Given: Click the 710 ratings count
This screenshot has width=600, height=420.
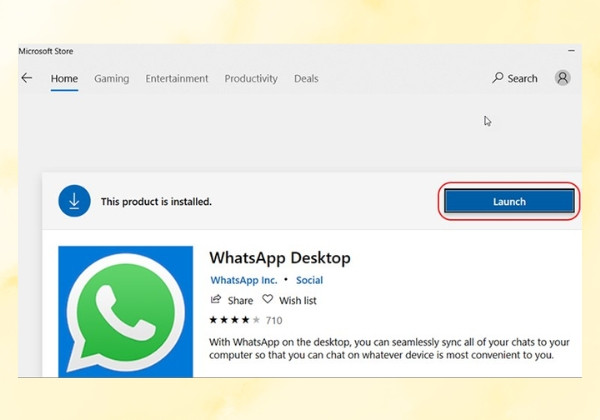Looking at the screenshot, I should point(274,320).
